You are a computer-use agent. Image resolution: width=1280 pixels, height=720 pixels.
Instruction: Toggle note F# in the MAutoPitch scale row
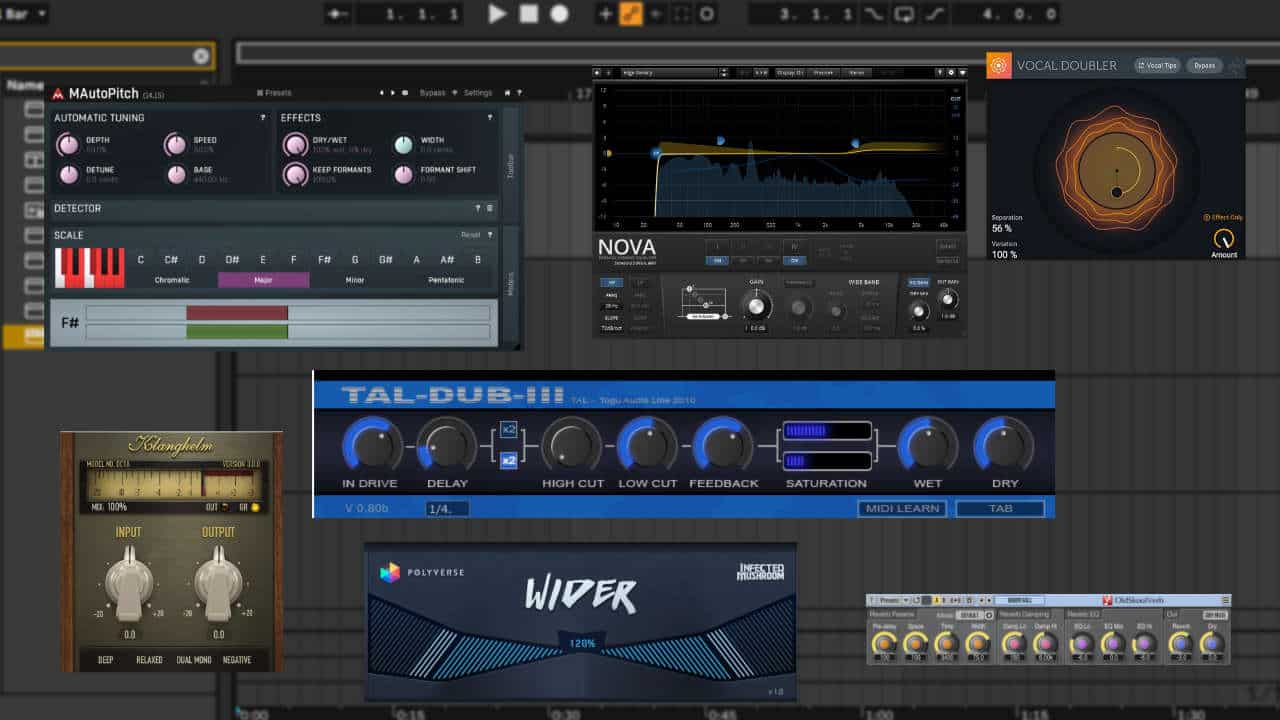(x=324, y=260)
